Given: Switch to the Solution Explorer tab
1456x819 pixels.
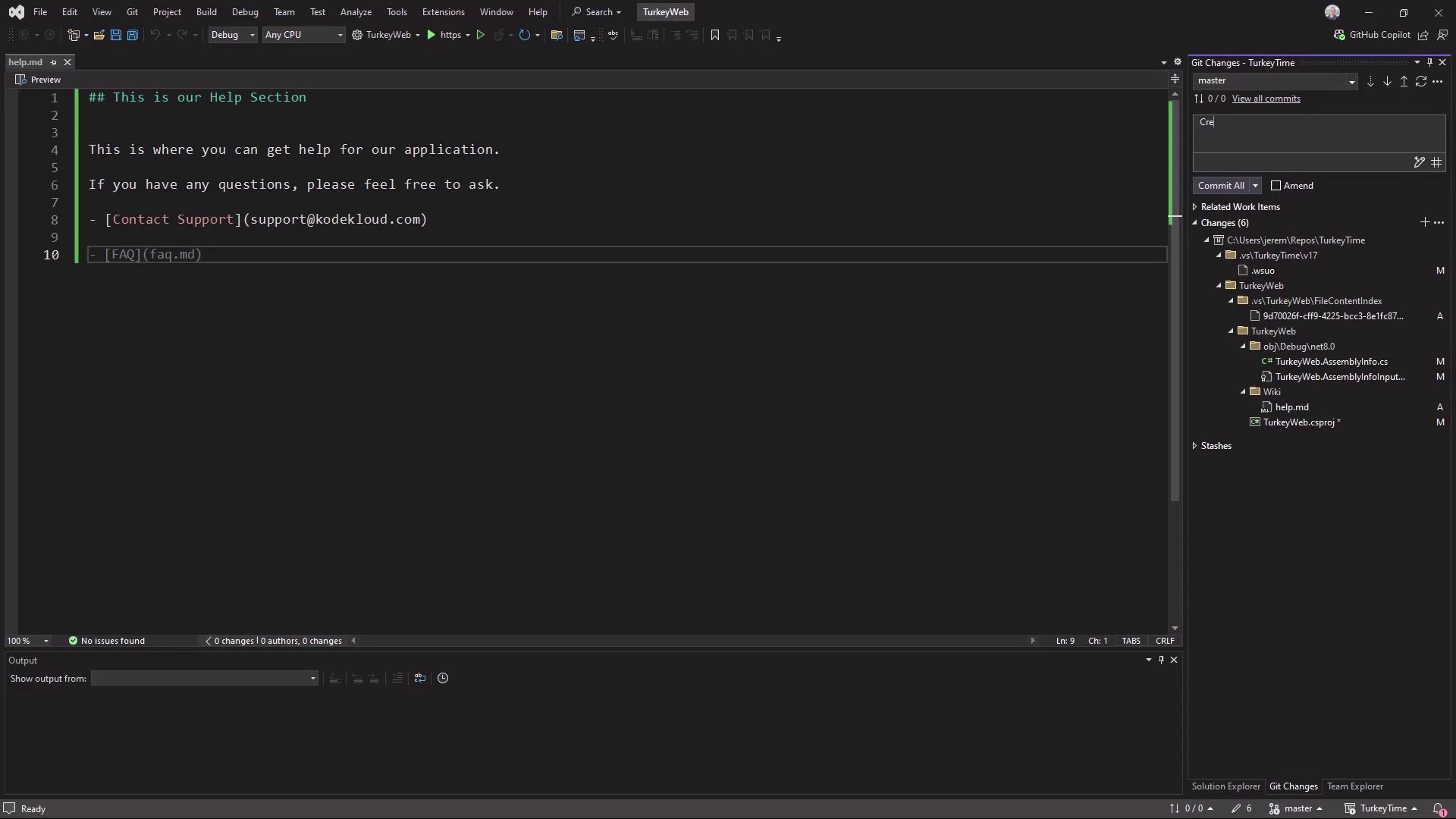Looking at the screenshot, I should [x=1225, y=786].
